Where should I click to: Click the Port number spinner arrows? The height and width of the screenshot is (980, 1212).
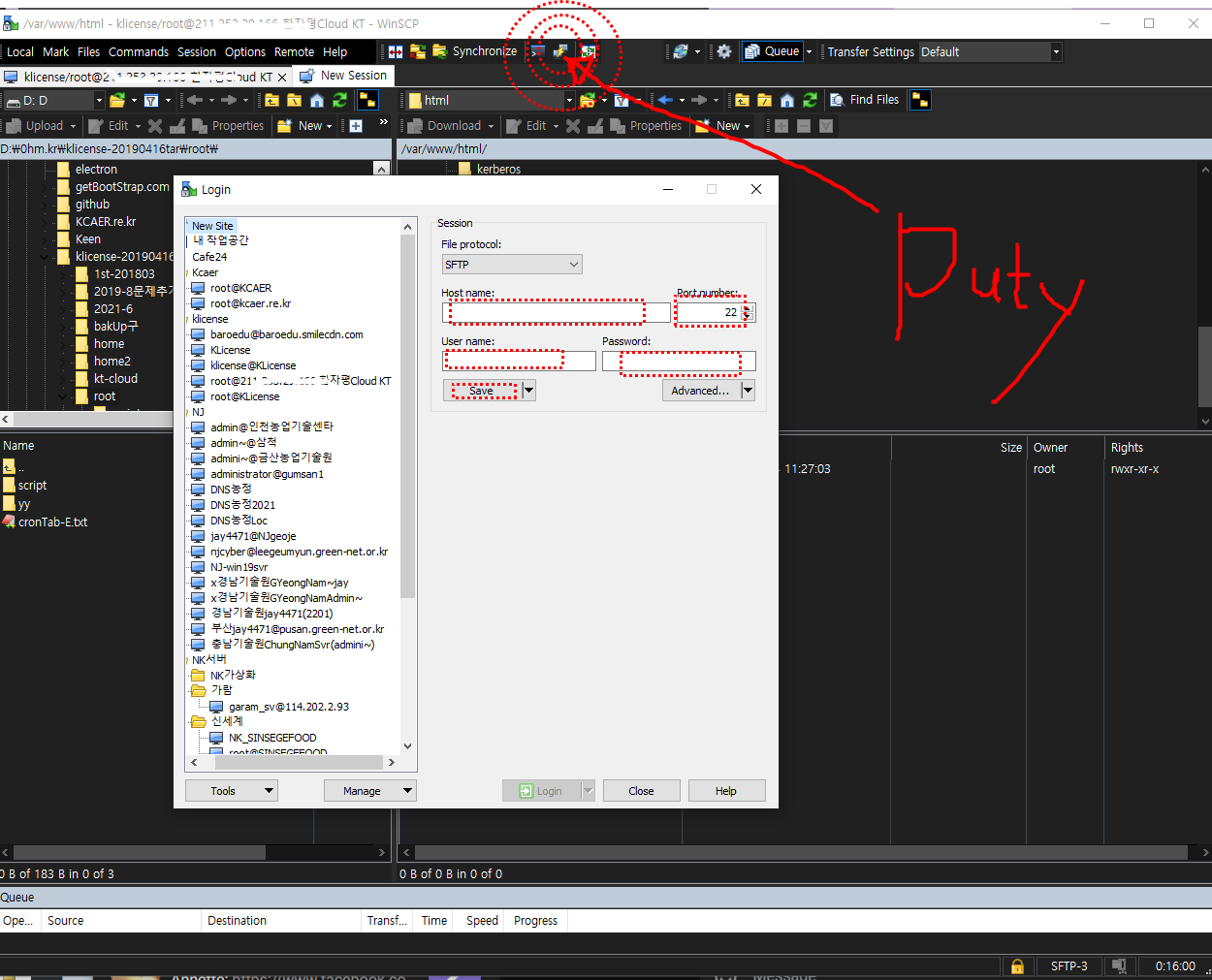coord(748,312)
